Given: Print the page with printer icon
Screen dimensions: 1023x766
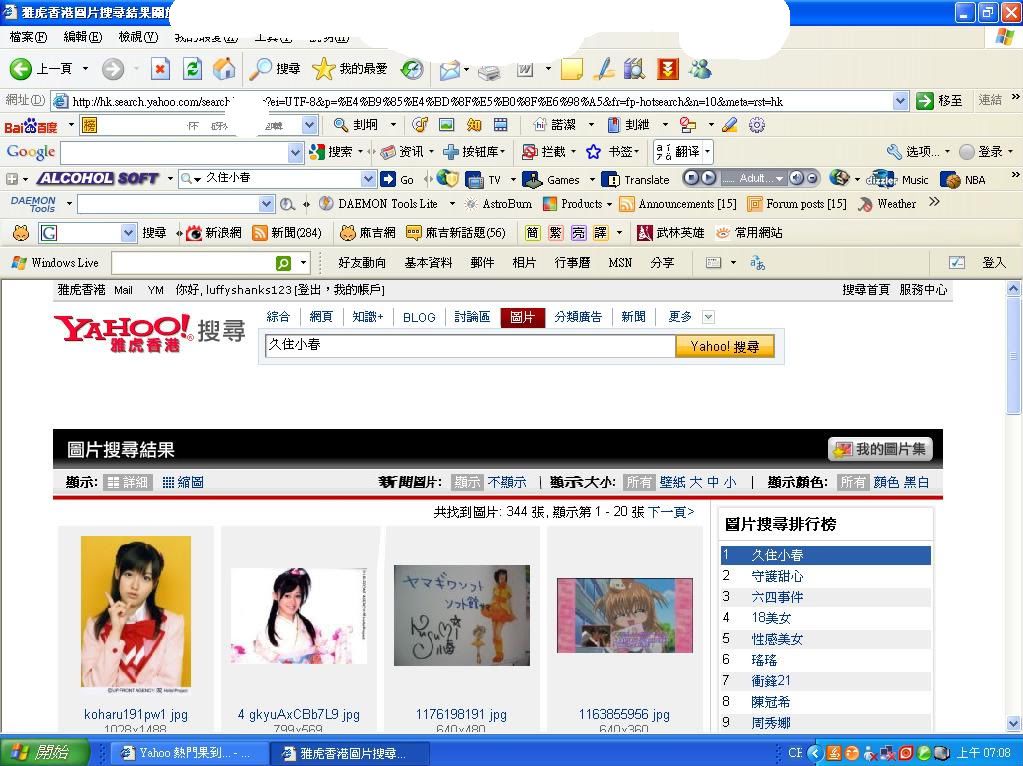Looking at the screenshot, I should coord(489,71).
